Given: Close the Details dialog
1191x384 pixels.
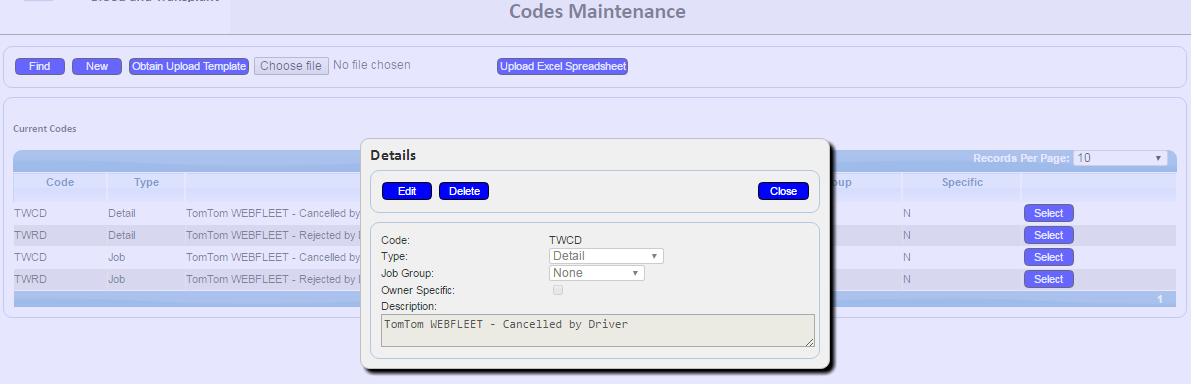Looking at the screenshot, I should 783,191.
